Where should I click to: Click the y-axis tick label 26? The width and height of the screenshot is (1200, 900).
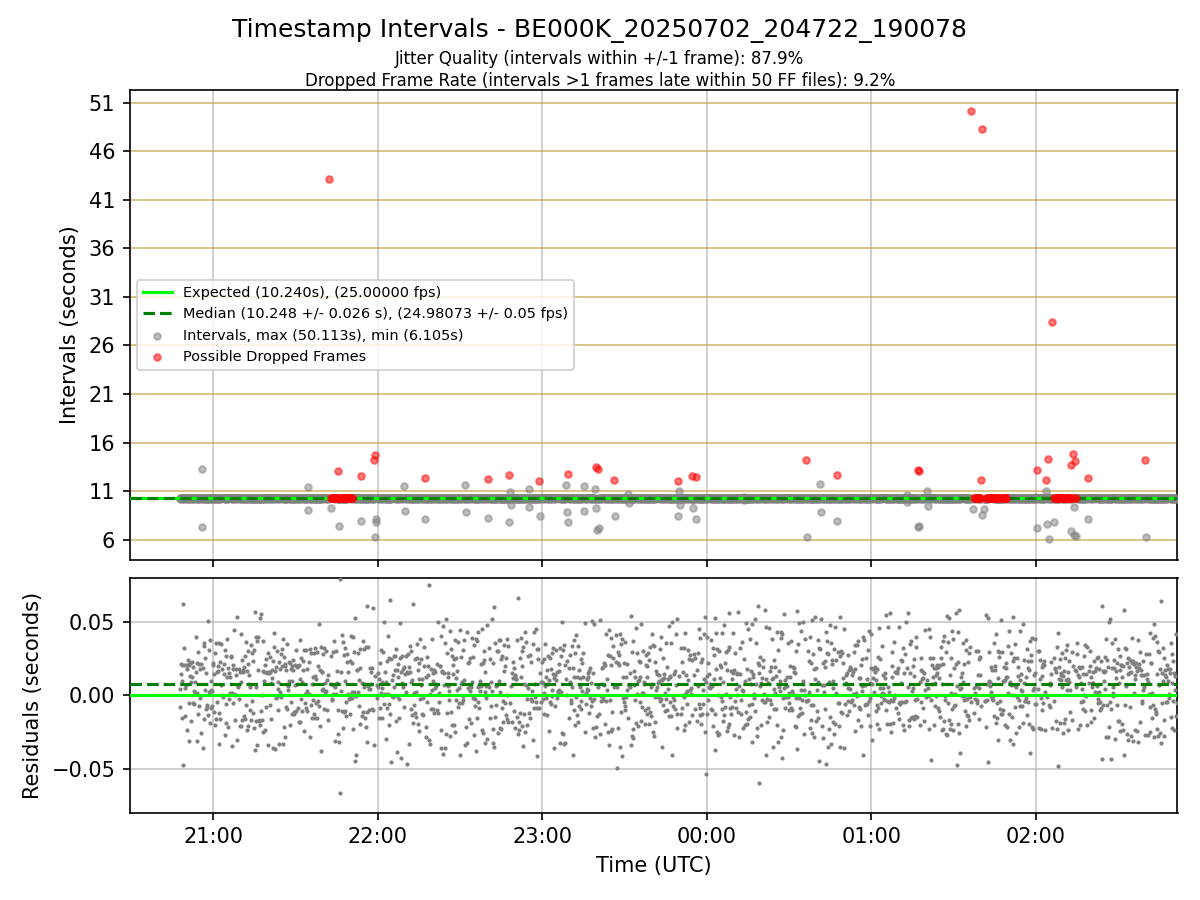pyautogui.click(x=104, y=346)
